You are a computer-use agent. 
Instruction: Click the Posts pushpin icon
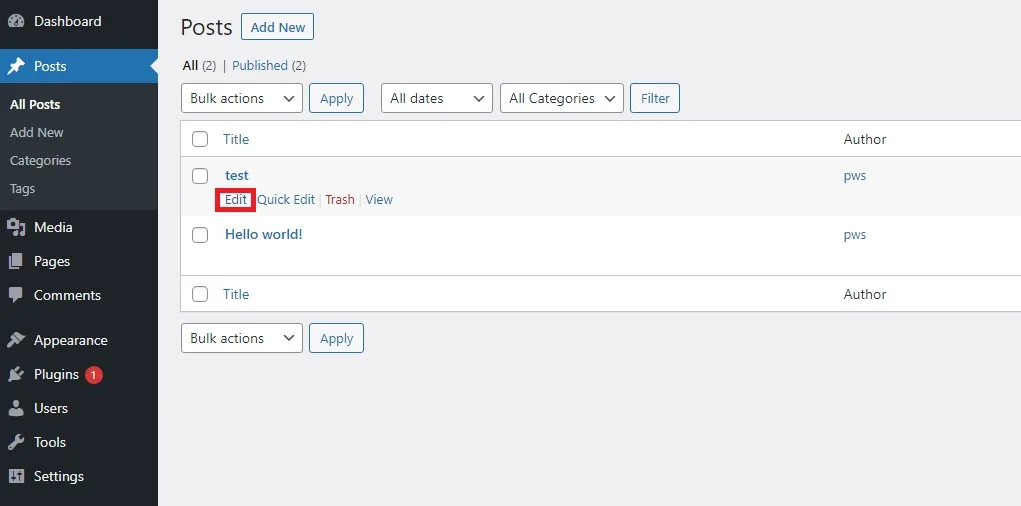[x=16, y=66]
